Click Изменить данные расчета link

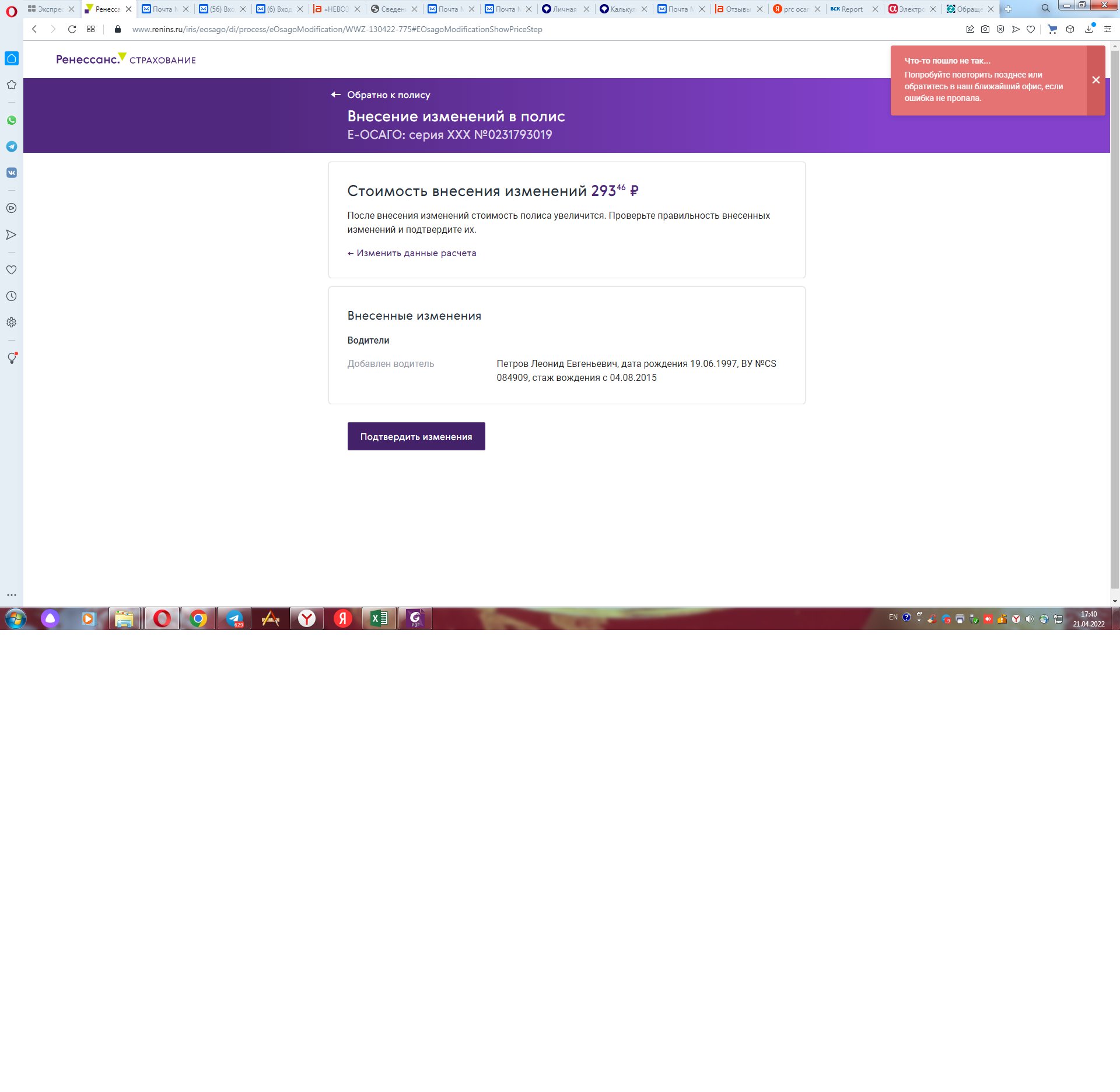click(412, 253)
